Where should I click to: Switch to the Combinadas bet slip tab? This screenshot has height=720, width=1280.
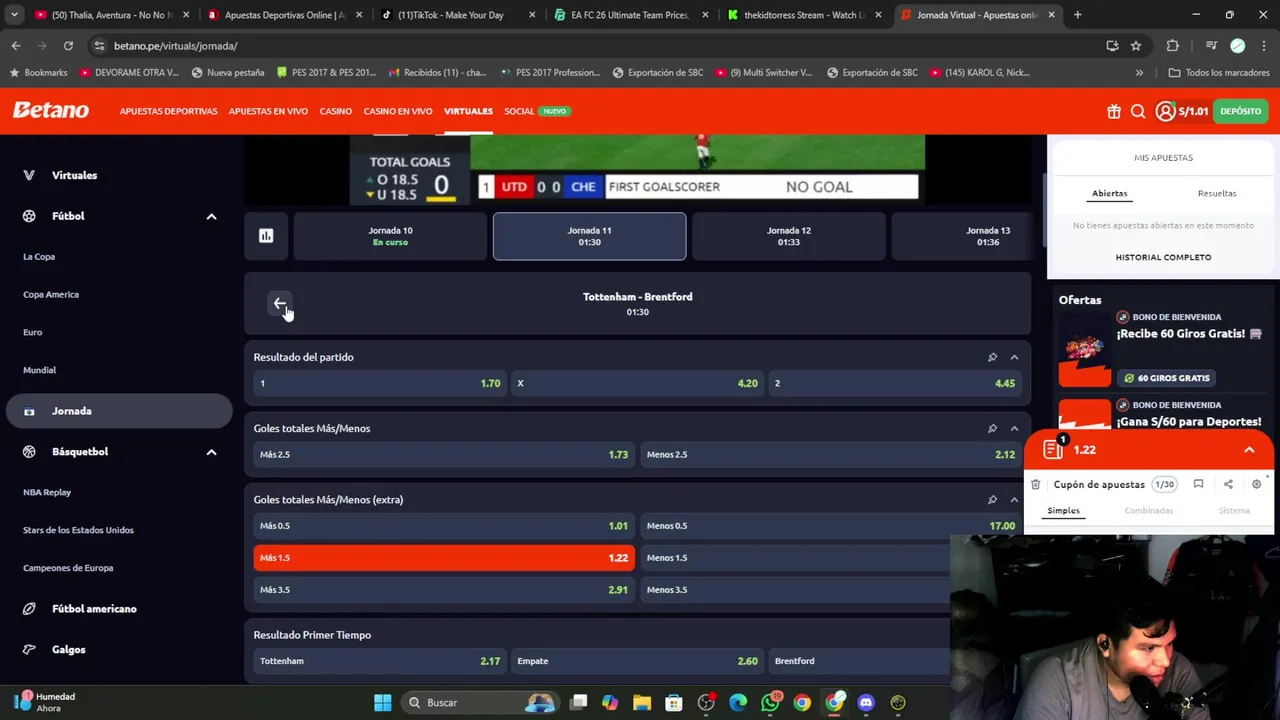pos(1148,511)
